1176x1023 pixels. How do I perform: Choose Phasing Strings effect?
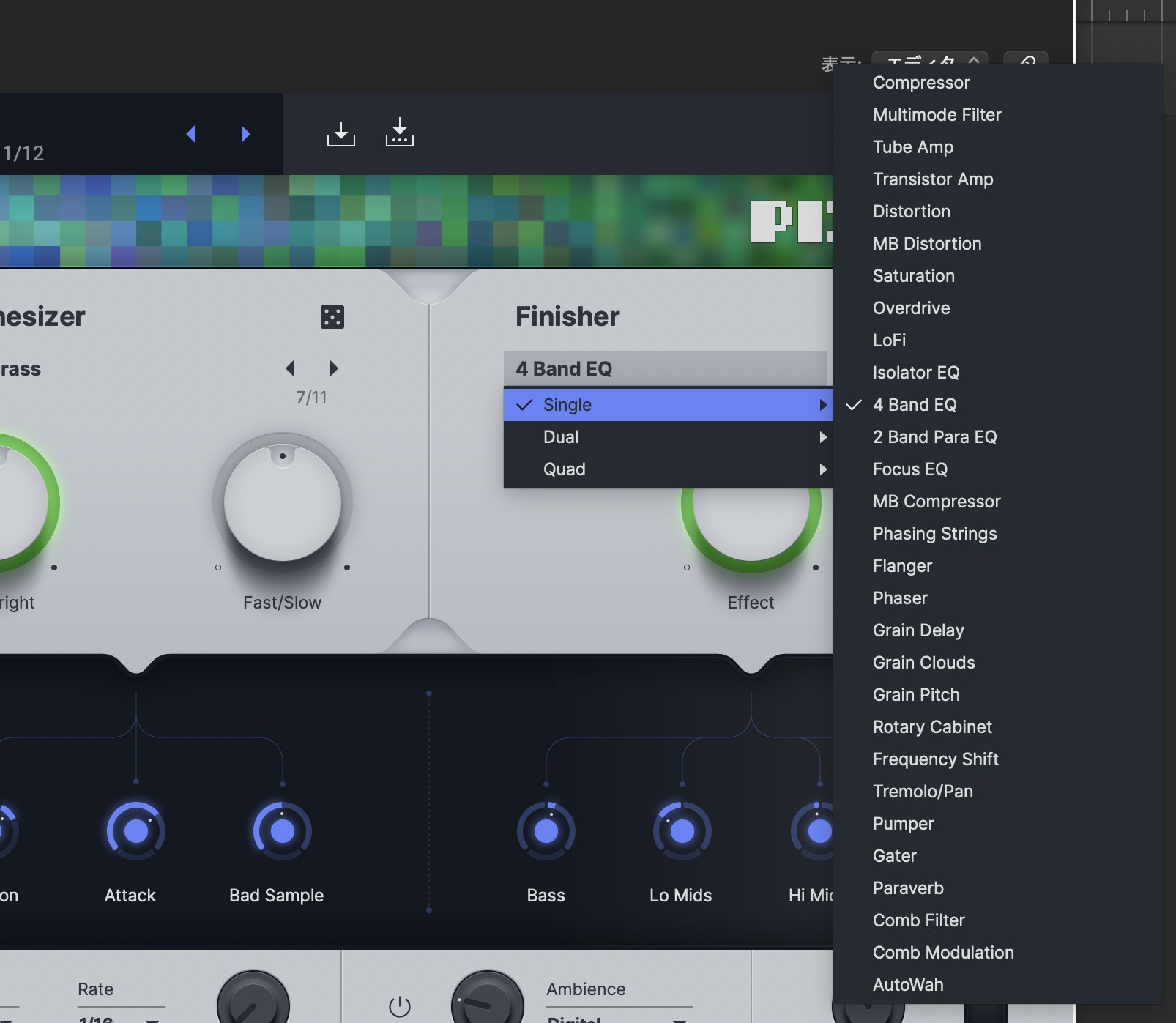tap(998, 534)
